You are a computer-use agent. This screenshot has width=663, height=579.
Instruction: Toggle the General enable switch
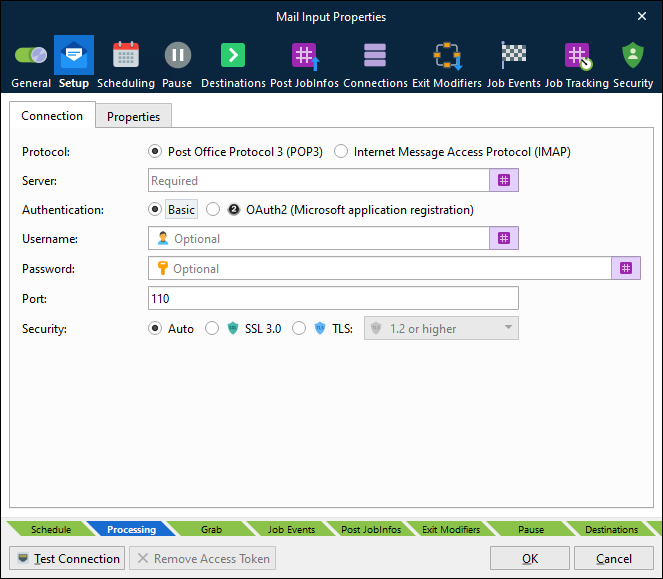[31, 55]
